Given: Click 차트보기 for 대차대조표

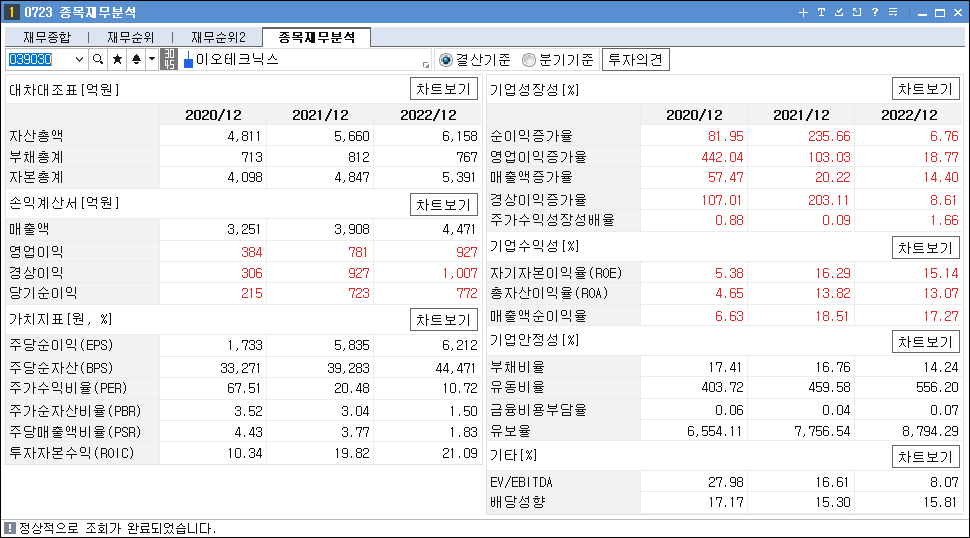Looking at the screenshot, I should (x=444, y=89).
